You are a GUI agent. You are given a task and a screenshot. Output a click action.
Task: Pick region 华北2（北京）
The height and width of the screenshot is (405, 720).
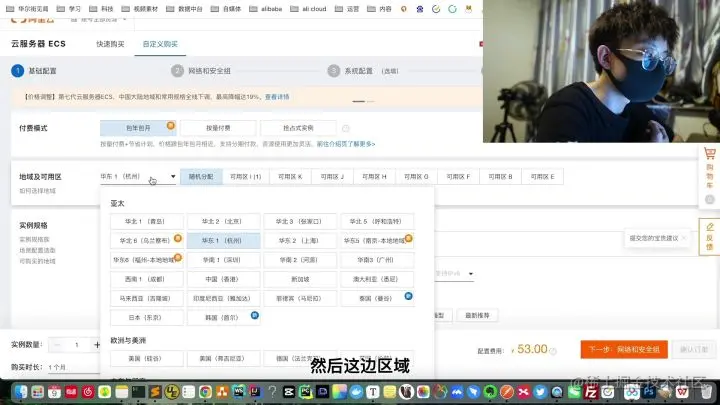coord(224,221)
